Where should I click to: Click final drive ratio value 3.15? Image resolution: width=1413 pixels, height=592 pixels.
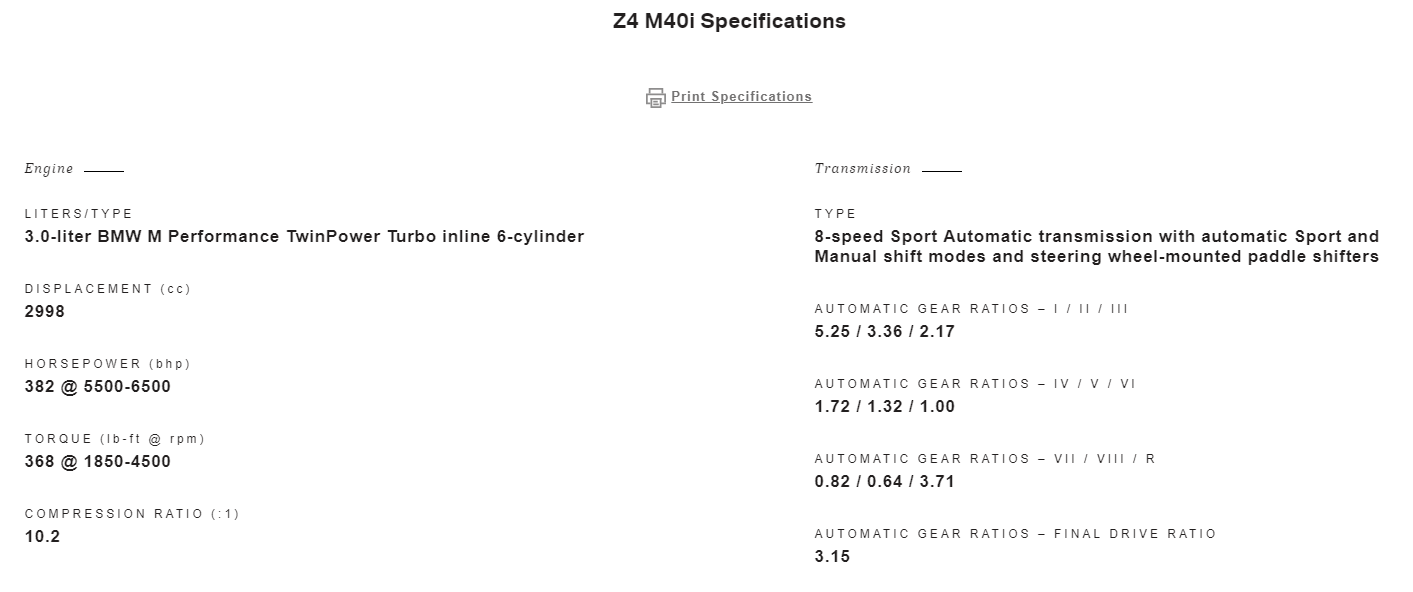tap(832, 557)
